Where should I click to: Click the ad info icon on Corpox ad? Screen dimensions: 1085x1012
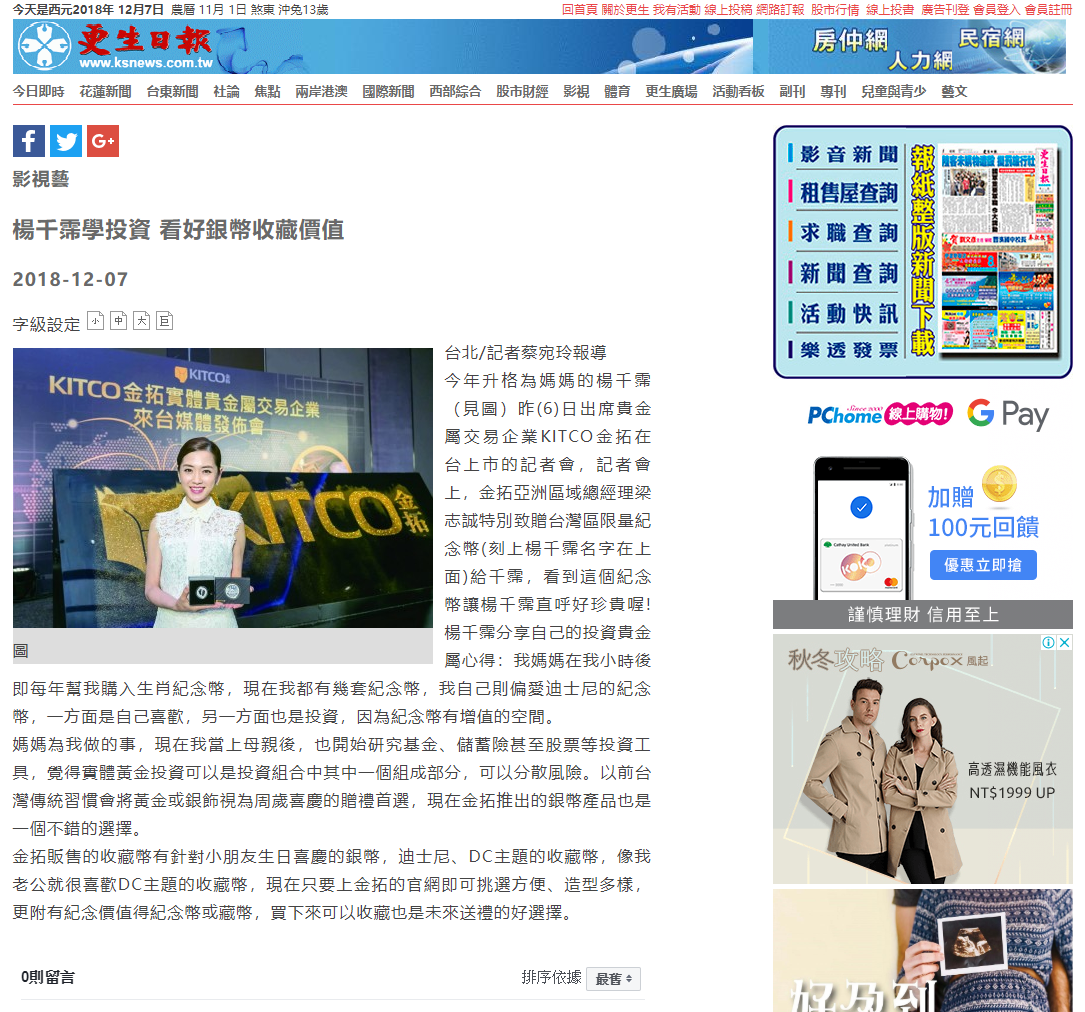click(1047, 643)
